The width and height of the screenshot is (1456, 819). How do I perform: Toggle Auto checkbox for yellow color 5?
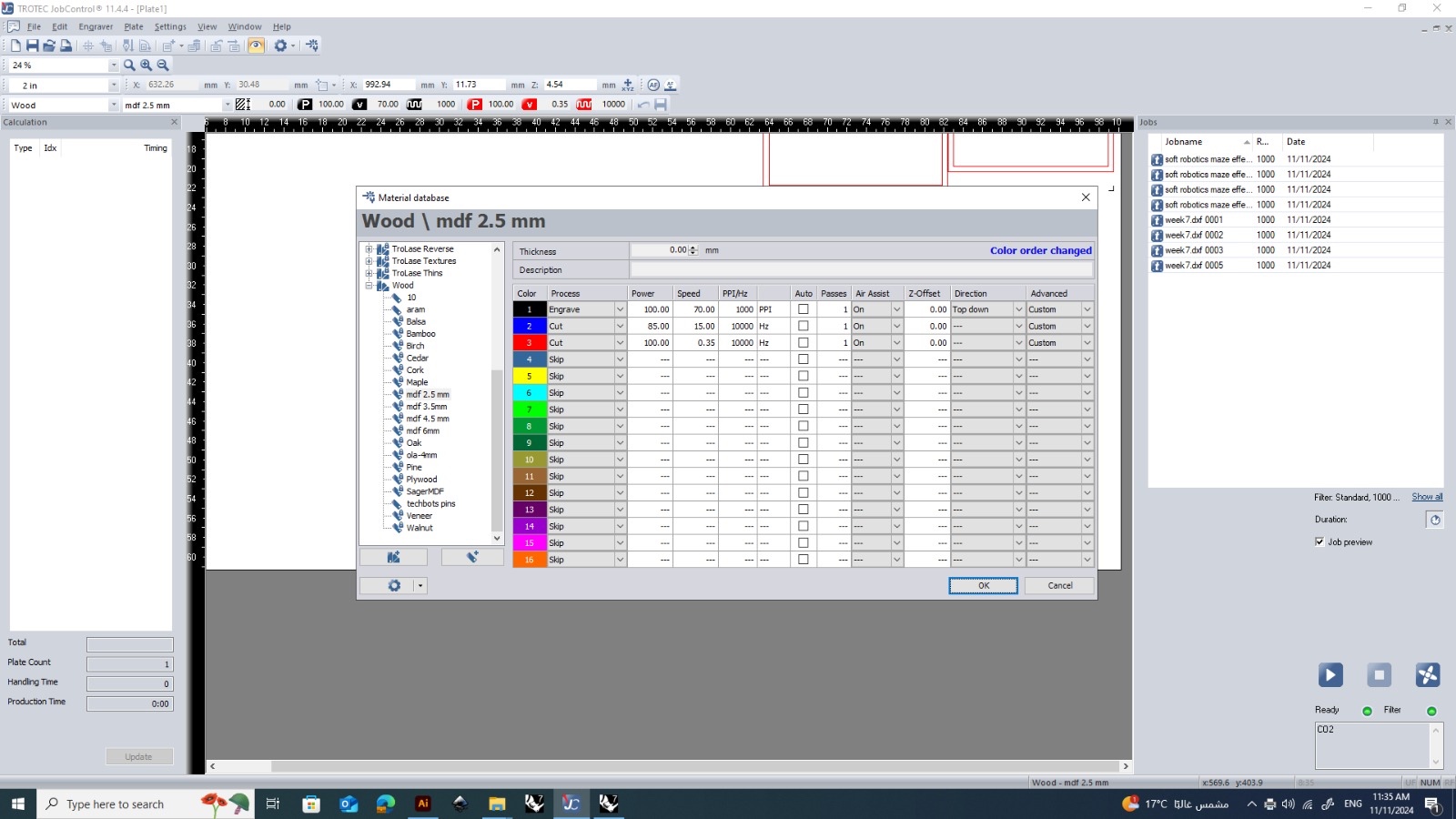click(x=804, y=376)
